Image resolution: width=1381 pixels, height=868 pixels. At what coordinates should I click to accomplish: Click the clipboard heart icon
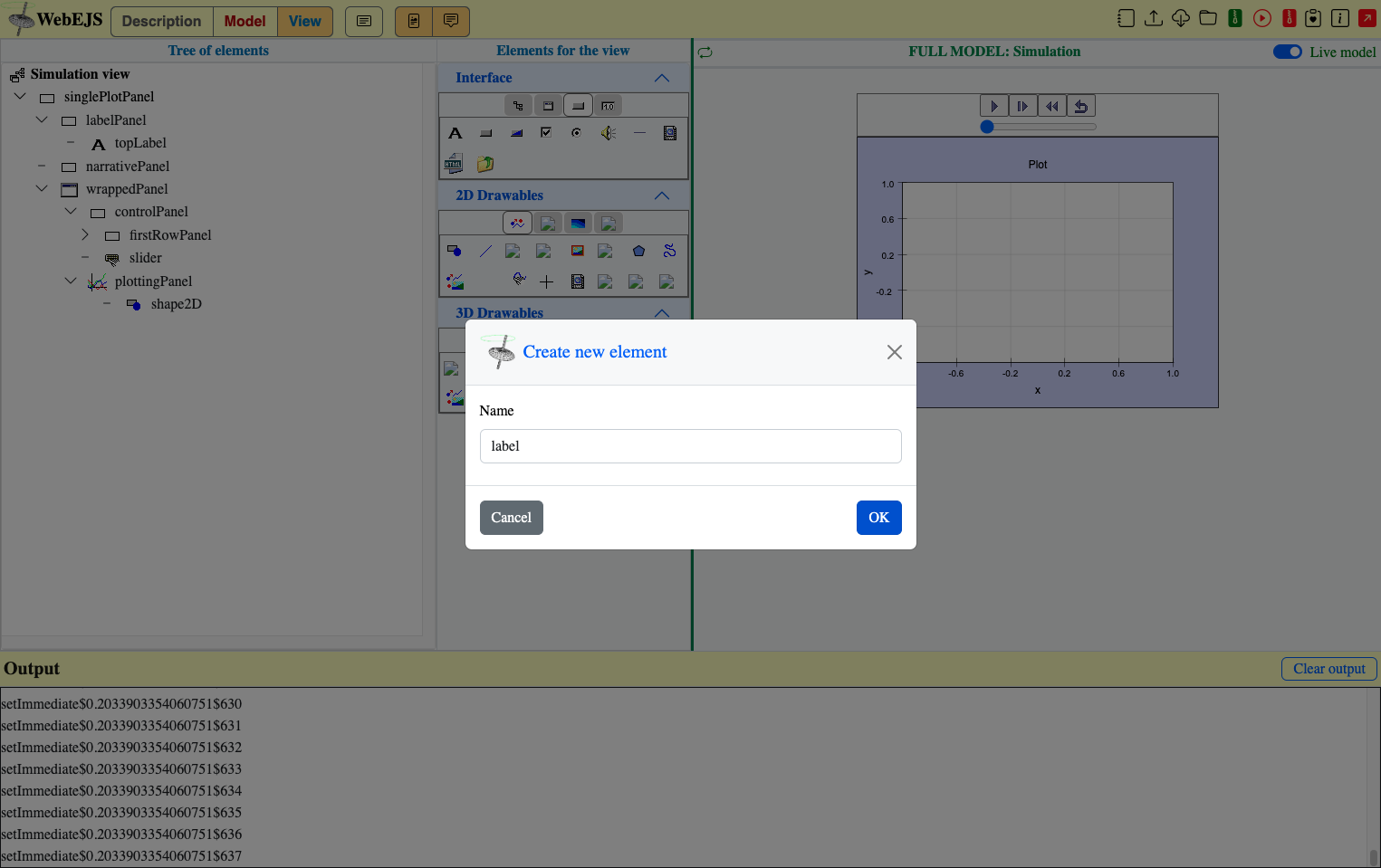coord(1313,18)
